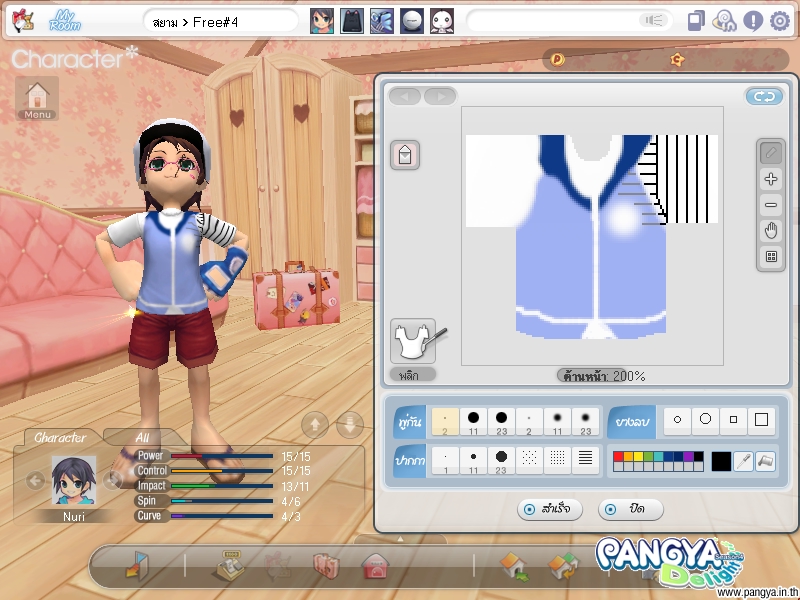Click the house with green arrow icon

click(x=515, y=567)
